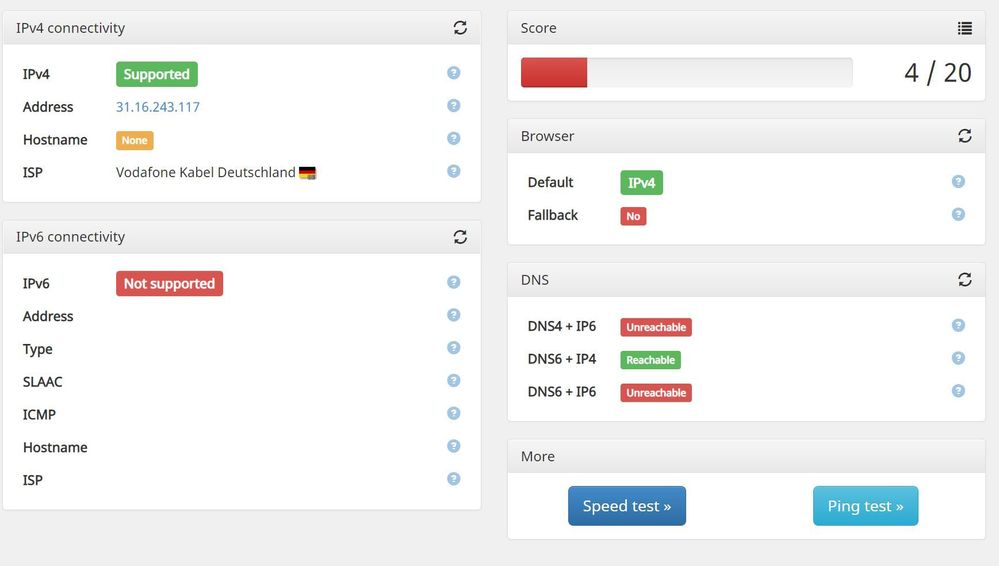Refresh the Browser panel
This screenshot has width=999, height=566.
[x=965, y=136]
